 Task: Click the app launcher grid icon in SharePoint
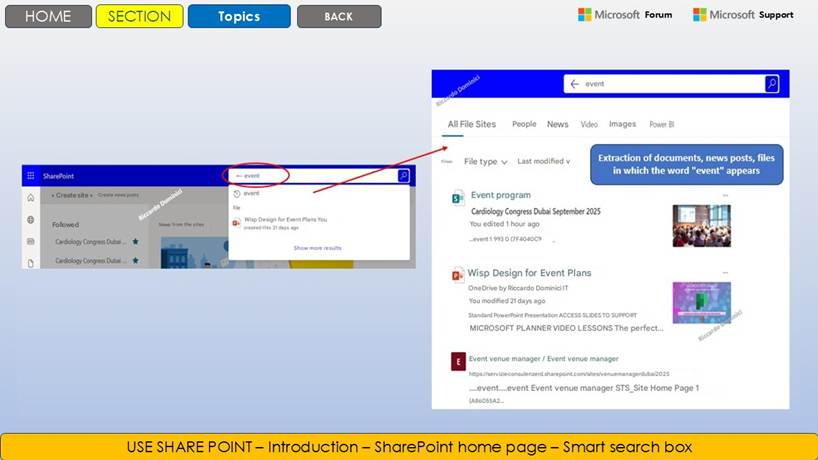pyautogui.click(x=31, y=176)
